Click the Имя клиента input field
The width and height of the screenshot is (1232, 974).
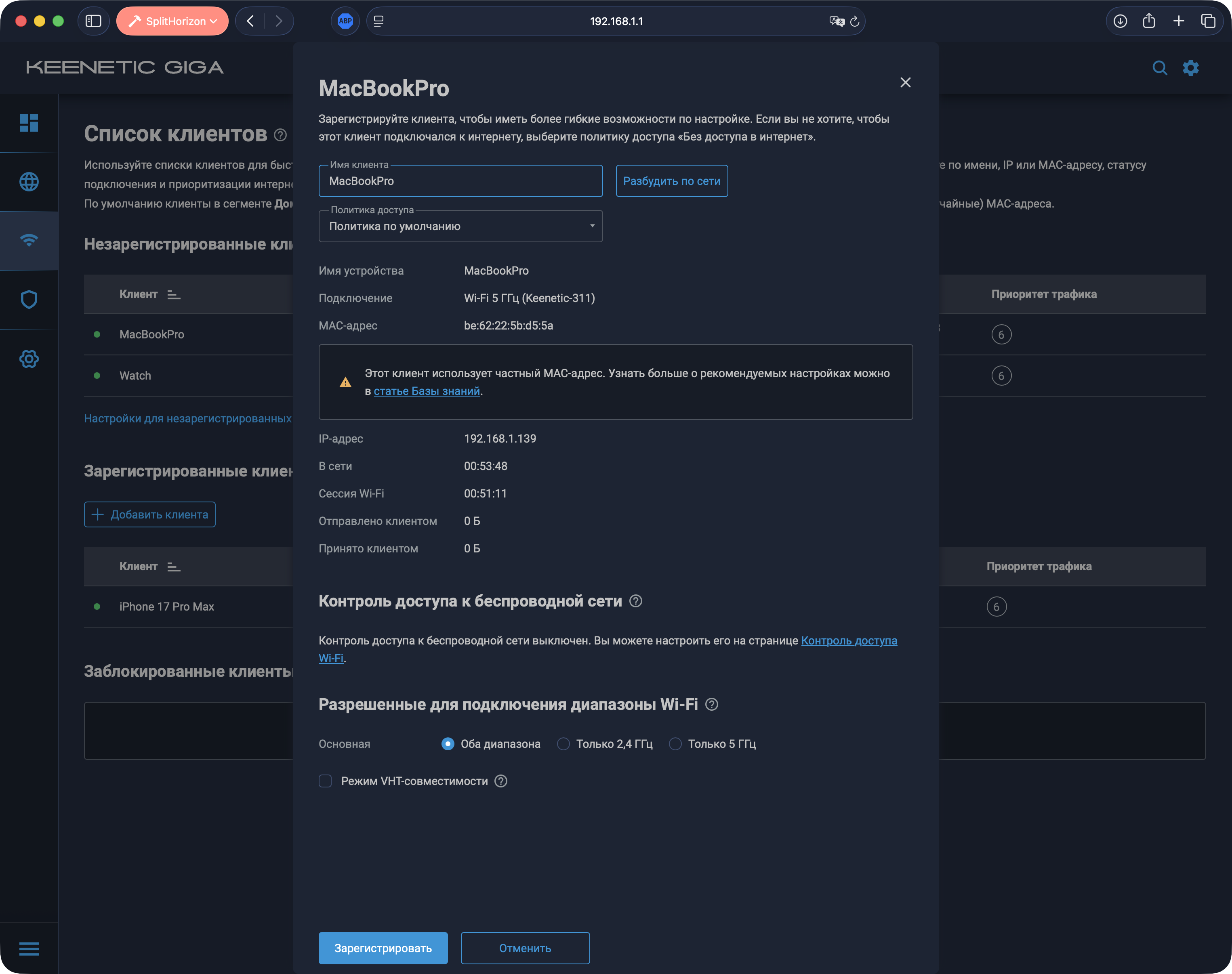460,181
